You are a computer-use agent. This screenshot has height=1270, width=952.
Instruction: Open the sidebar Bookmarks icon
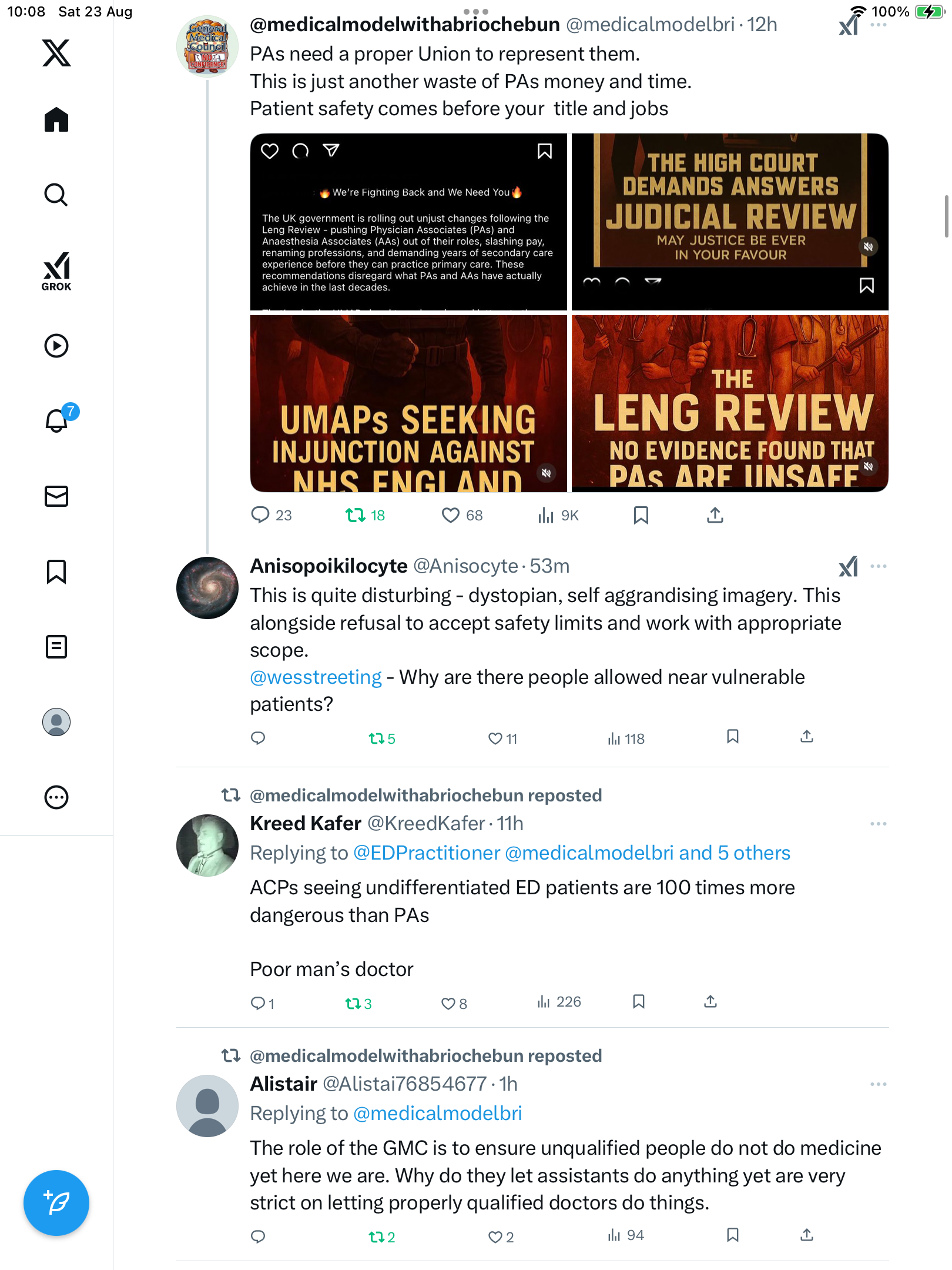[x=56, y=571]
